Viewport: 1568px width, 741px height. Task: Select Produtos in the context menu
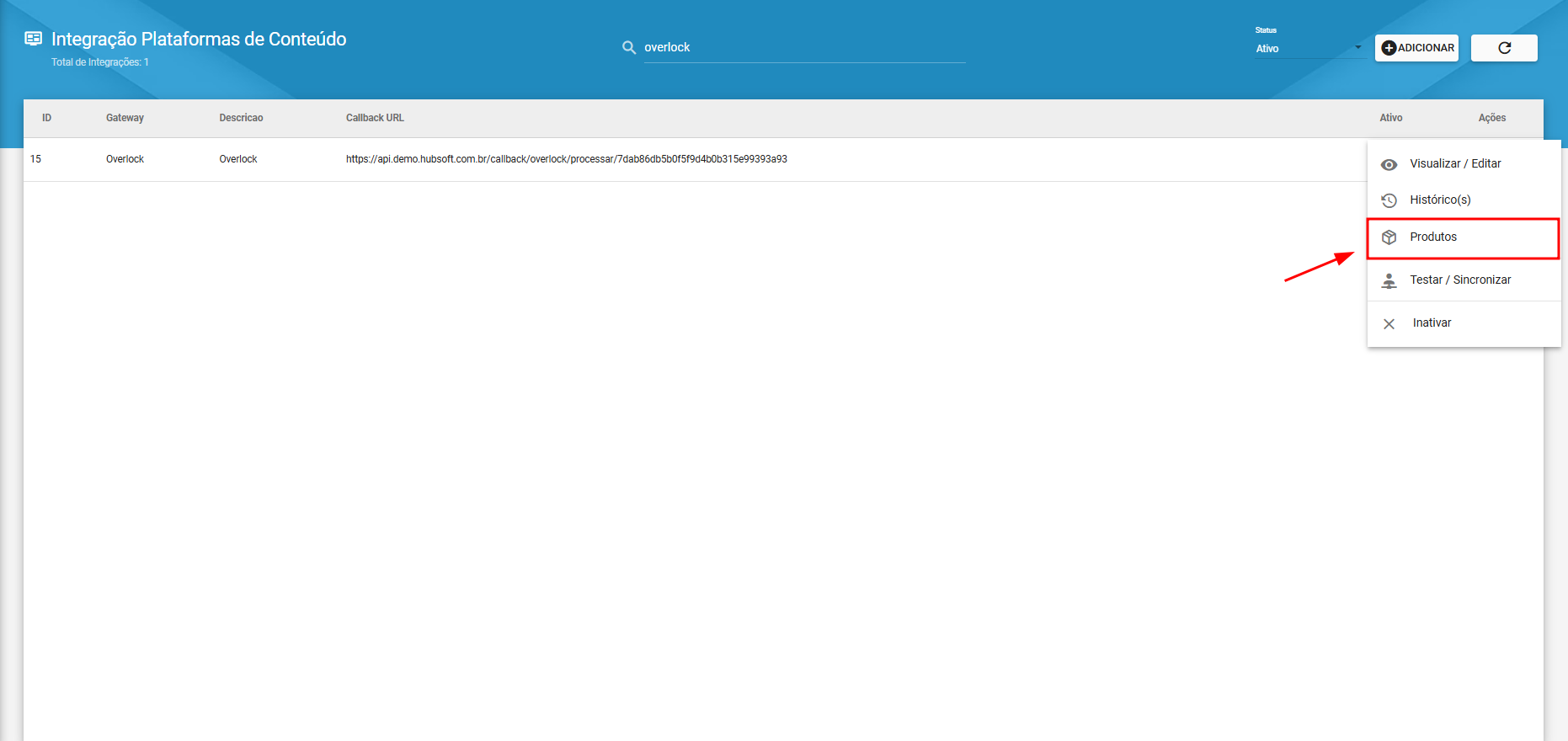1464,237
